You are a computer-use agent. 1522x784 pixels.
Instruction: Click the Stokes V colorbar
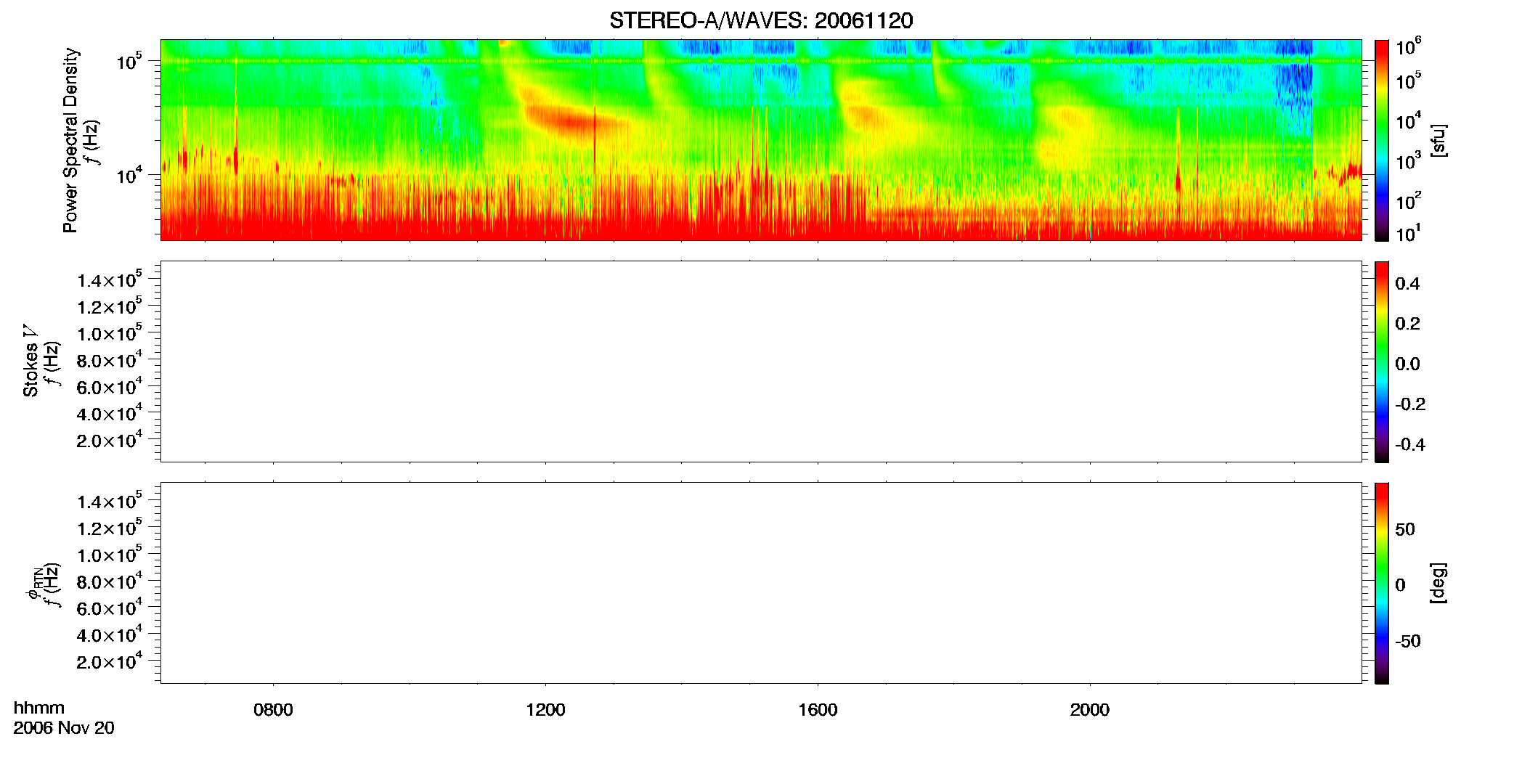tap(1382, 362)
